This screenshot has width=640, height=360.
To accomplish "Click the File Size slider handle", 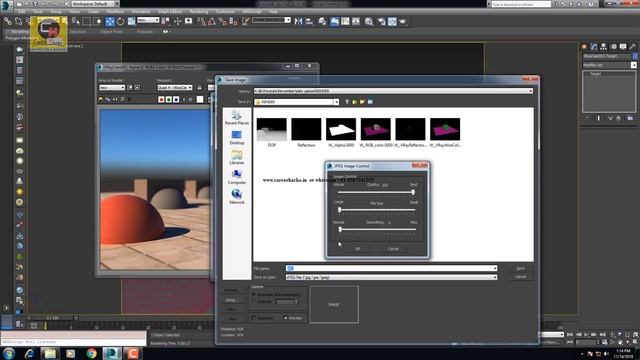I will pyautogui.click(x=339, y=210).
